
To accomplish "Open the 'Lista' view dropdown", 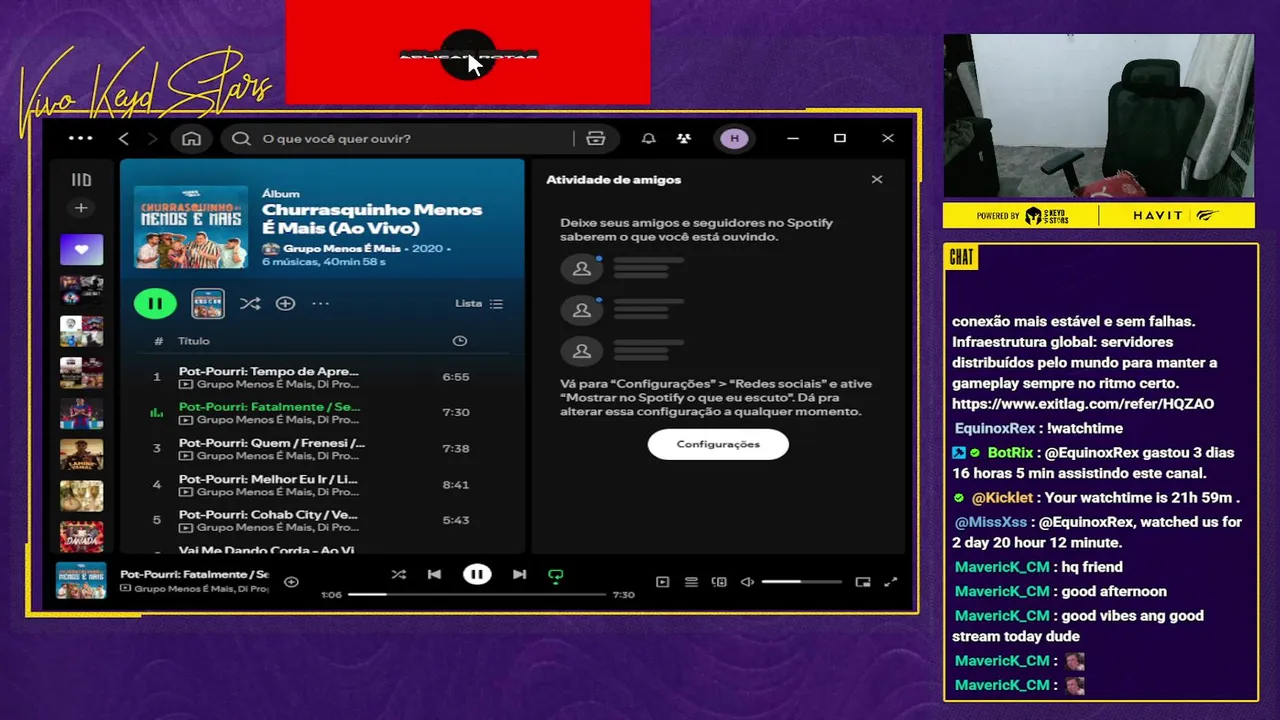I will tap(479, 303).
